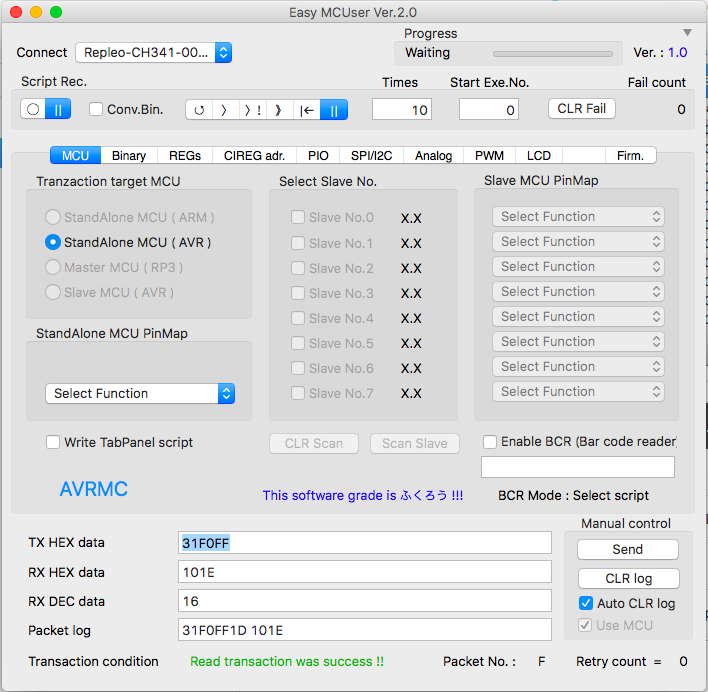Click the RX HEX data field
The image size is (708, 692).
pos(365,572)
